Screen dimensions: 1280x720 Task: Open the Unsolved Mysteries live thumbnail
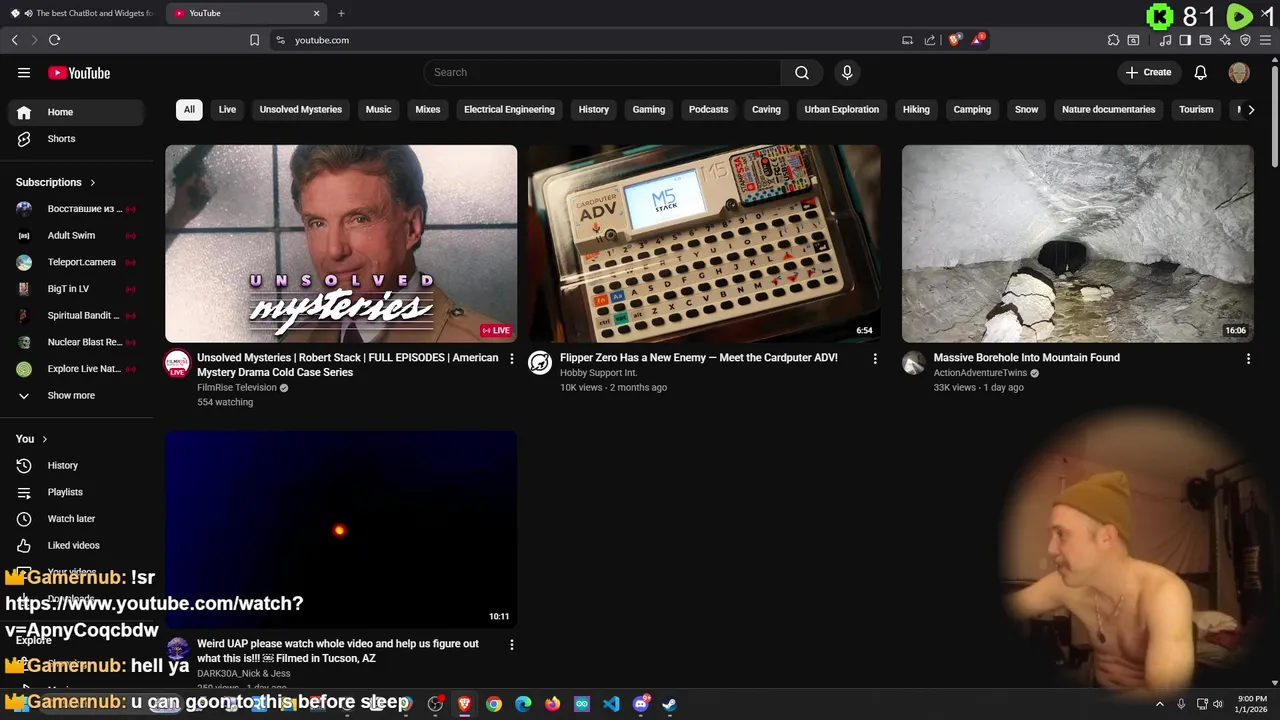click(341, 243)
